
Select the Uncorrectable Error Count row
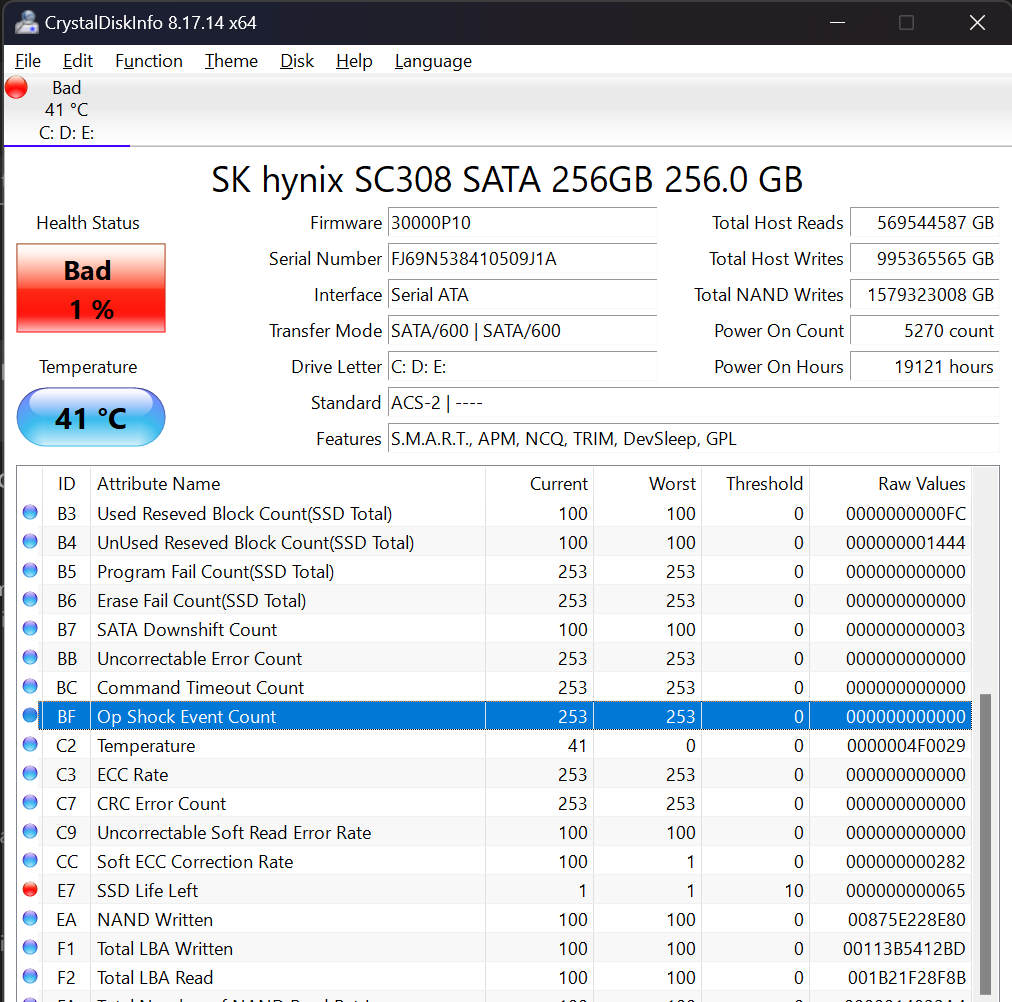(x=199, y=659)
